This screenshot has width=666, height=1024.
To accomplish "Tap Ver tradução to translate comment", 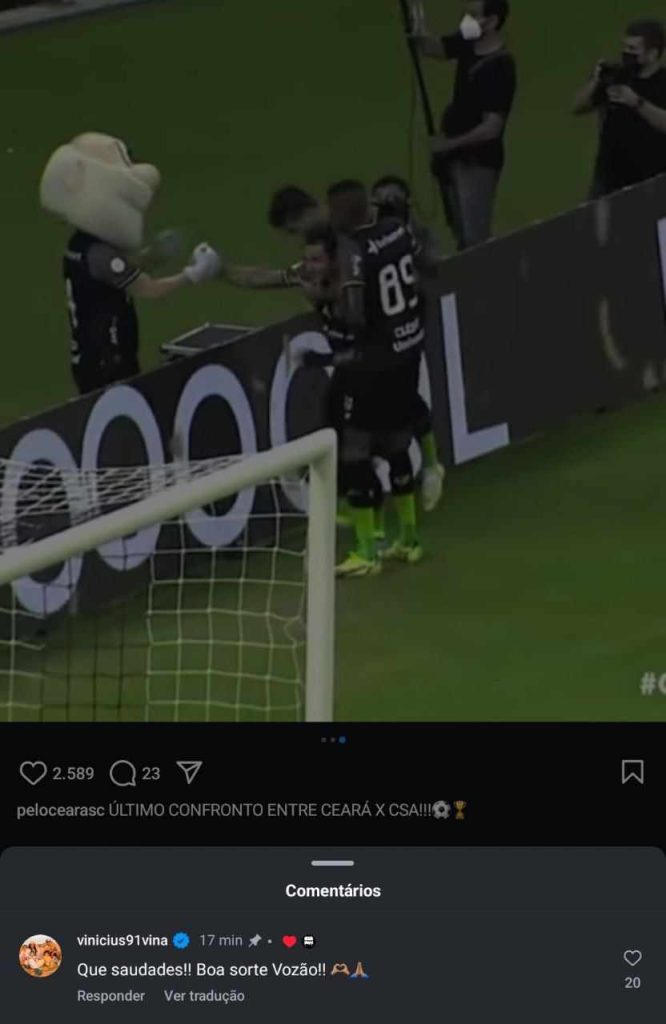I will tap(204, 996).
